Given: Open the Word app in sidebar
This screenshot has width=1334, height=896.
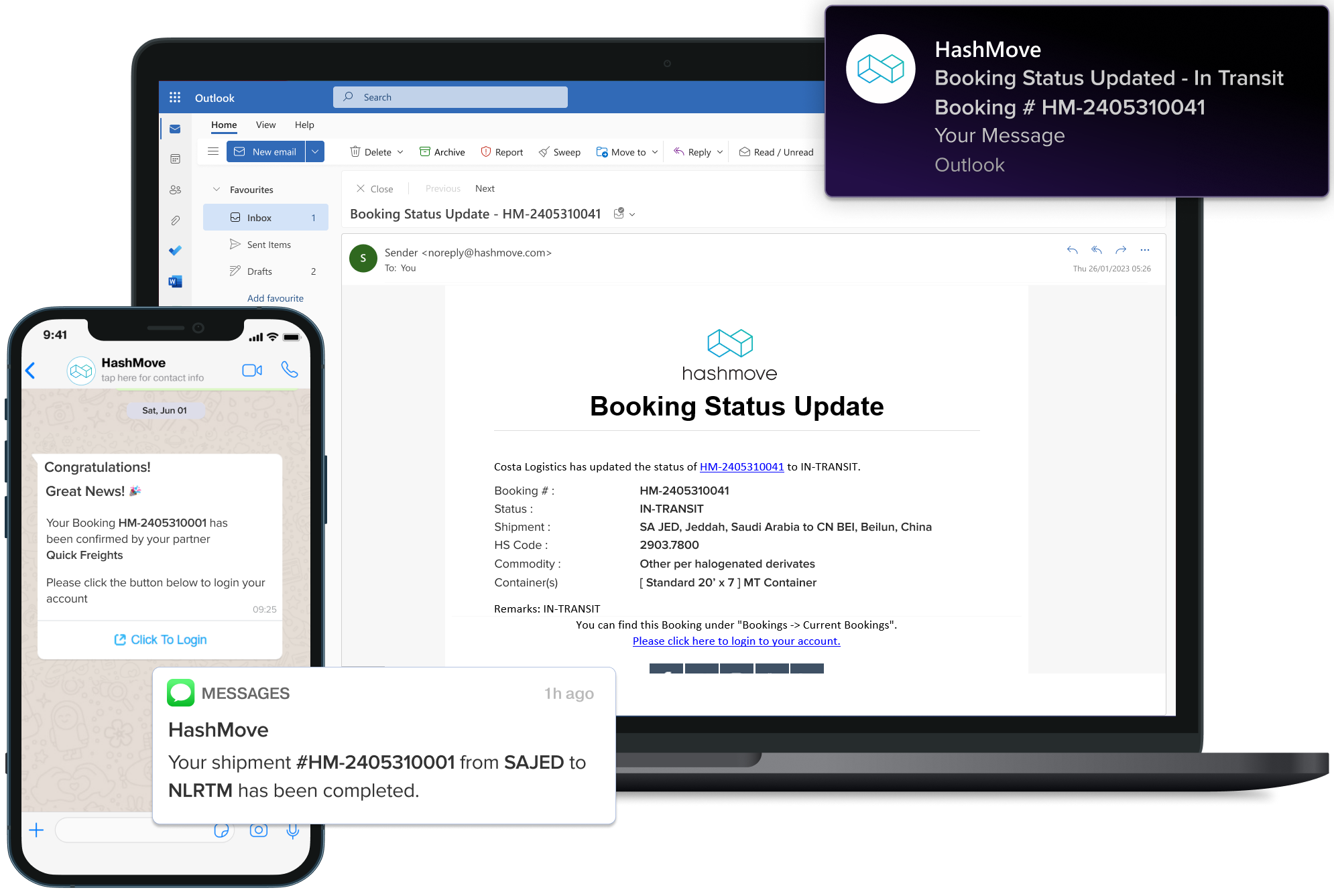Looking at the screenshot, I should pos(175,281).
